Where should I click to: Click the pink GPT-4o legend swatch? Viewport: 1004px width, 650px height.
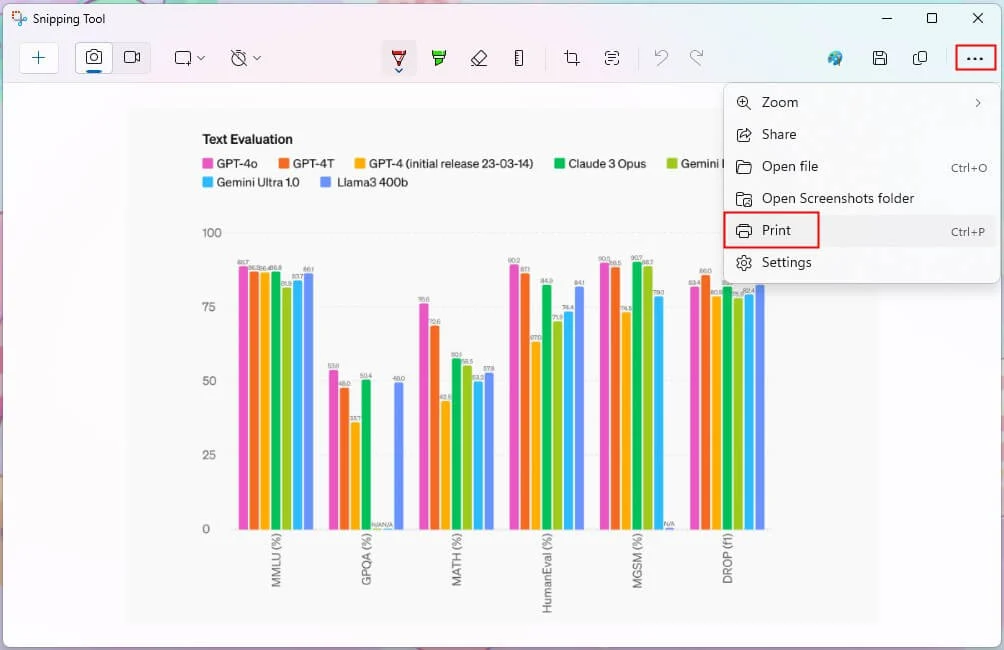click(x=207, y=163)
